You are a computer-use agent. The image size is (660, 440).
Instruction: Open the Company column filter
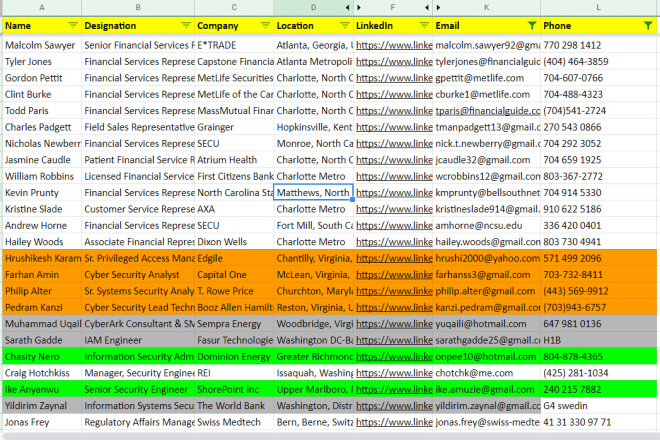click(x=265, y=26)
